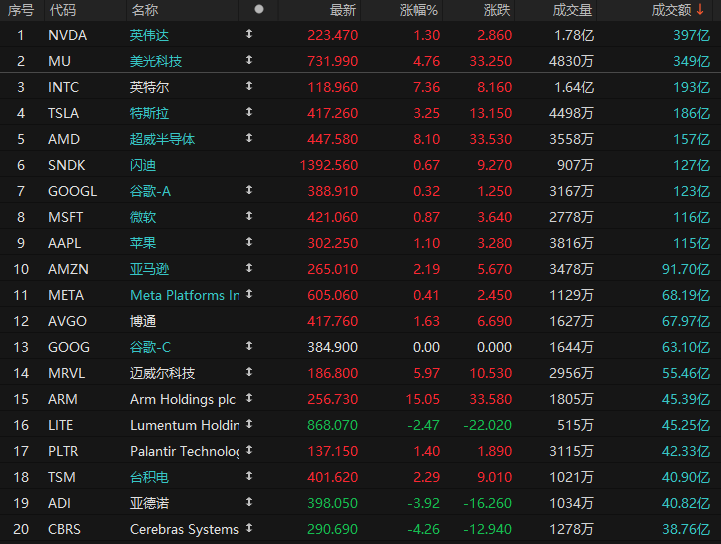Open the 超威半导体 stock name link
The height and width of the screenshot is (544, 721).
[x=162, y=139]
